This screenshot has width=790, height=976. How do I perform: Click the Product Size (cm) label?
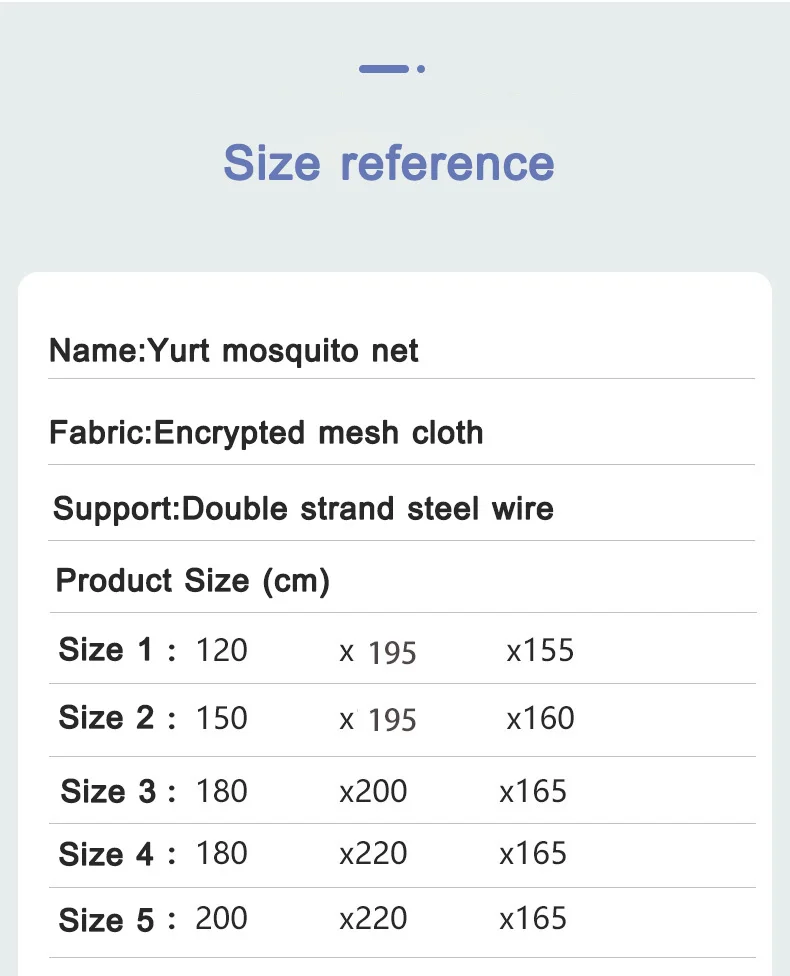[x=192, y=581]
